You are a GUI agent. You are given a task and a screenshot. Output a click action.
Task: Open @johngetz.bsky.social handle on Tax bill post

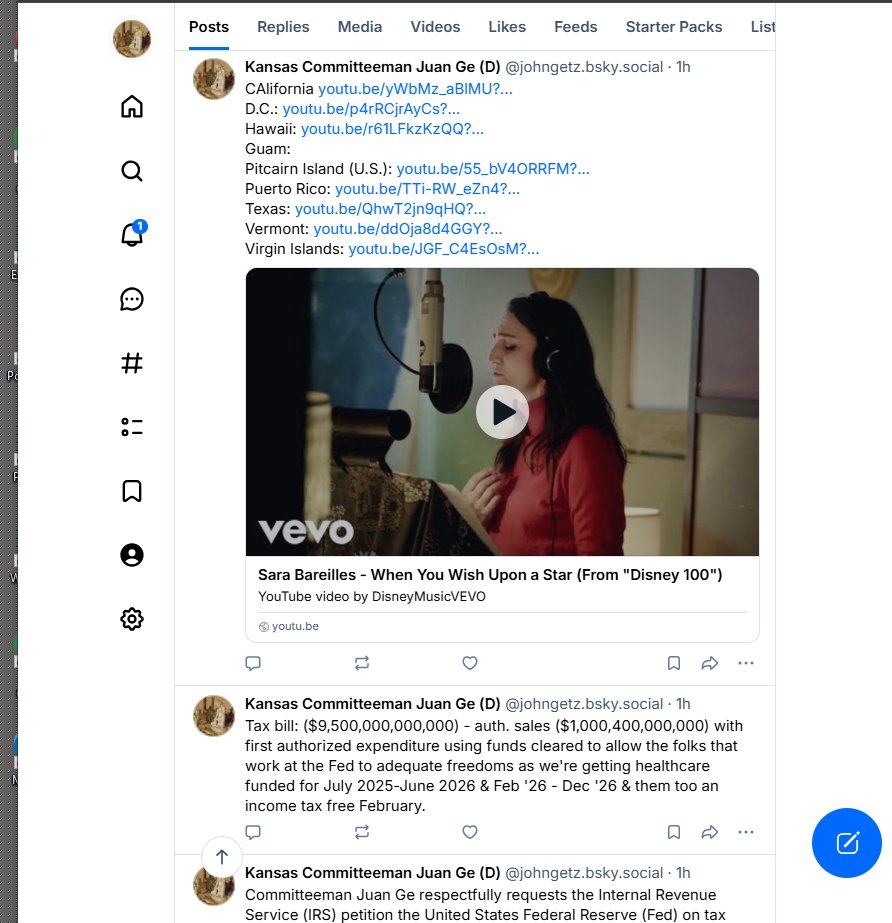pyautogui.click(x=584, y=704)
